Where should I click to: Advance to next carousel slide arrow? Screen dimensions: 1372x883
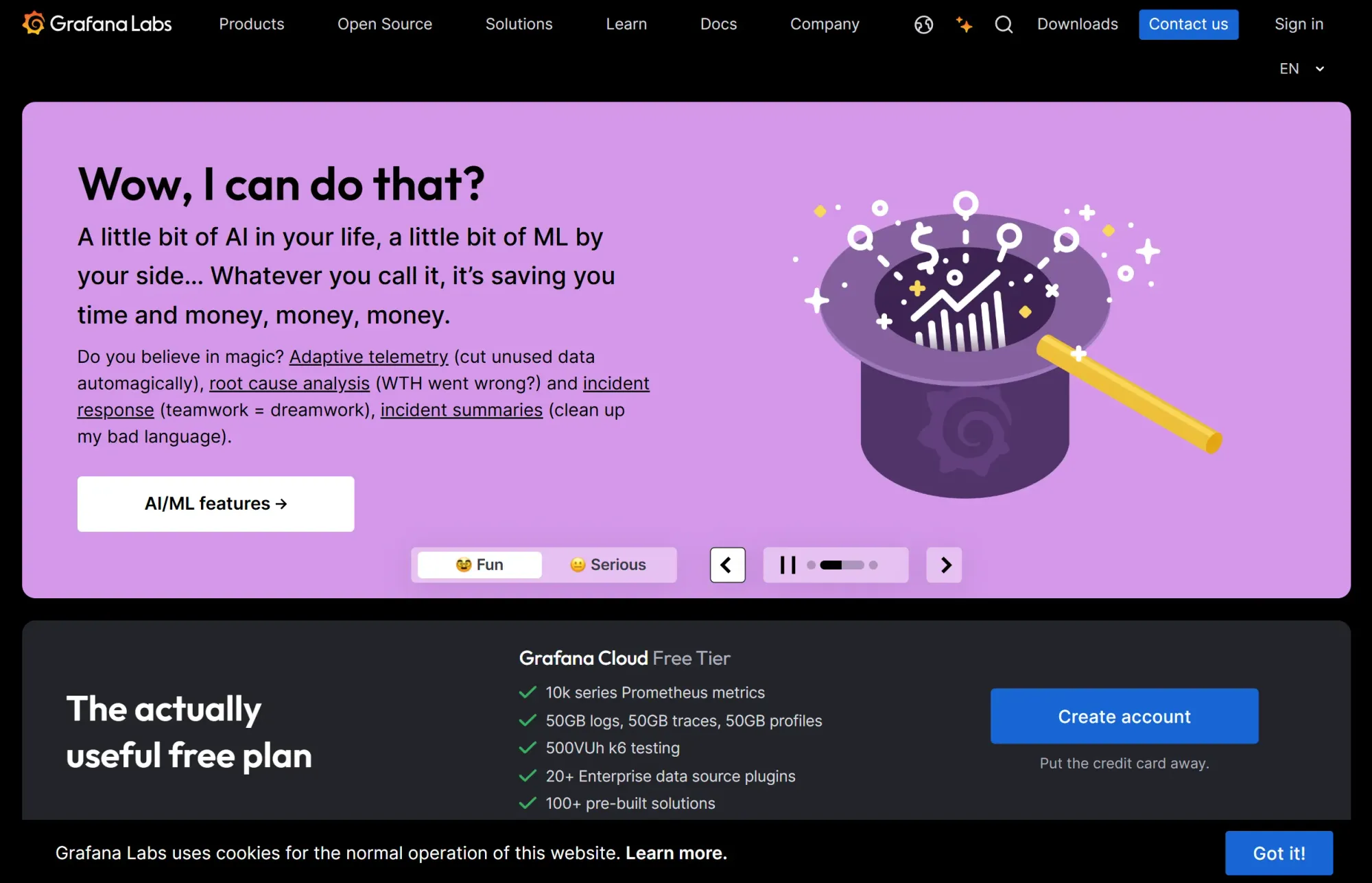944,565
